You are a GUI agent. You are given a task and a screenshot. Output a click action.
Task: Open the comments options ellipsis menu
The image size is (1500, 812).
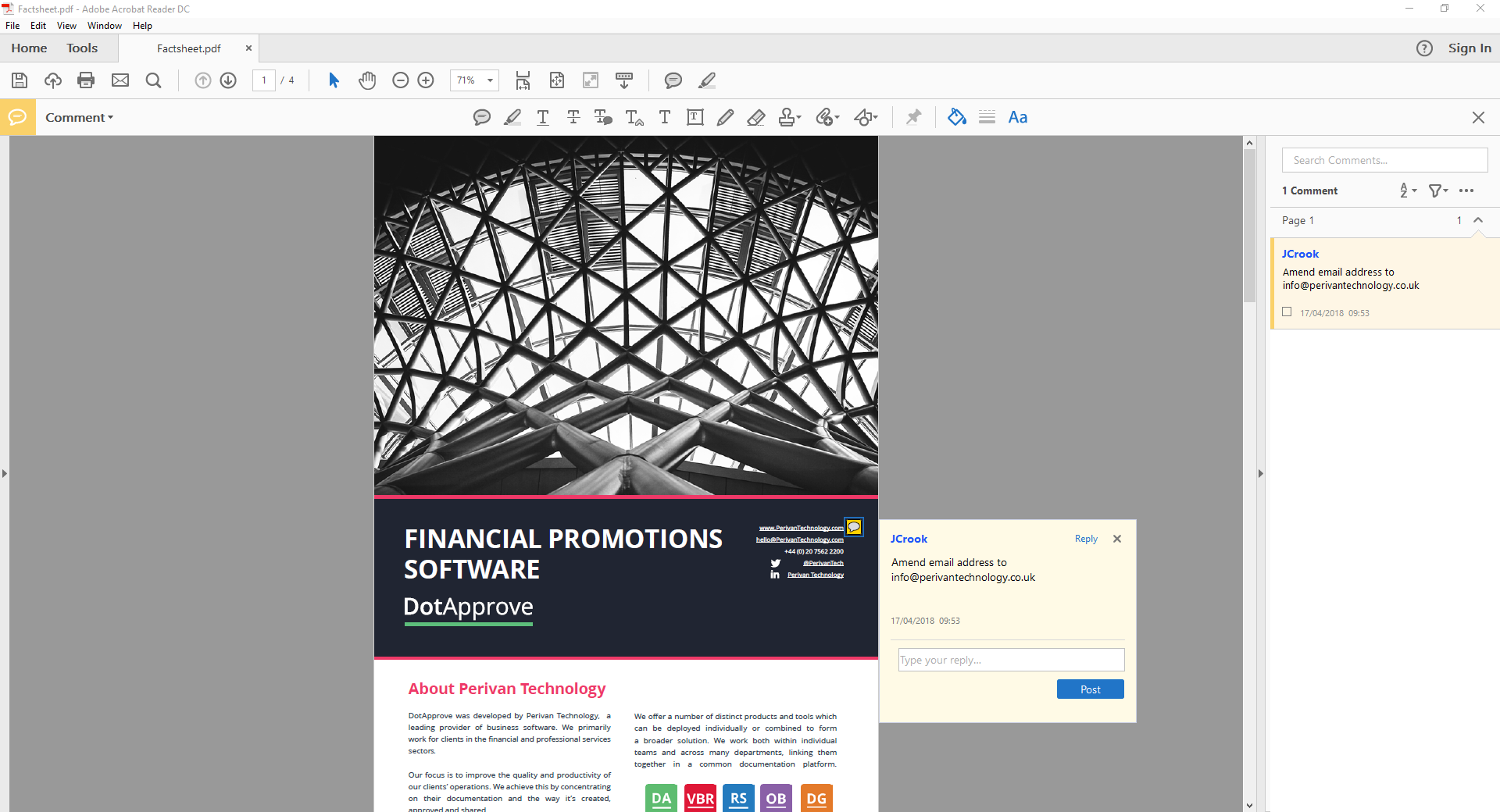pos(1466,191)
